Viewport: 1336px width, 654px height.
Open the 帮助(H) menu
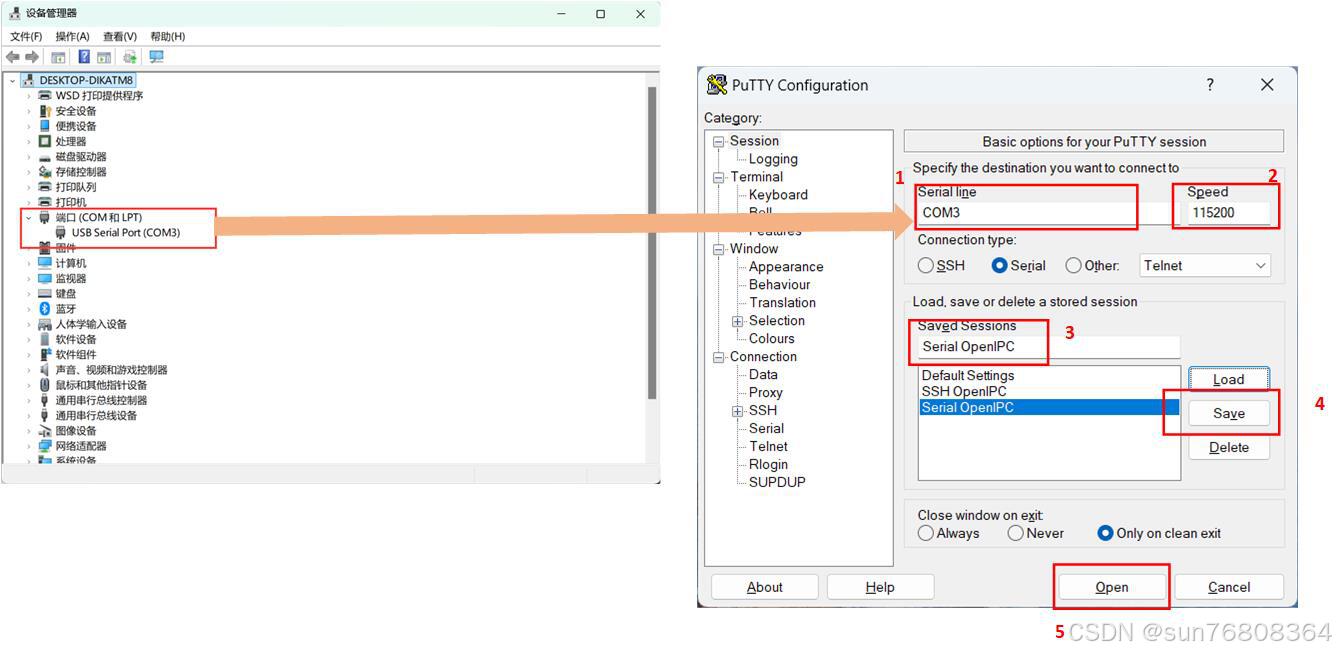click(x=167, y=36)
